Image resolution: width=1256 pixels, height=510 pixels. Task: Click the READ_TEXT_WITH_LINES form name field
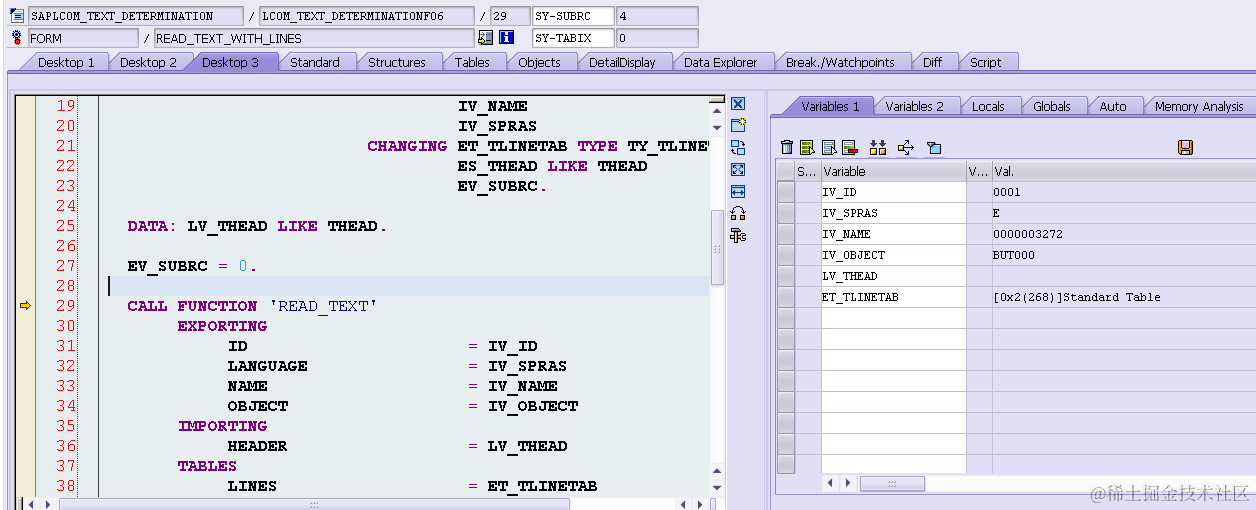coord(313,38)
